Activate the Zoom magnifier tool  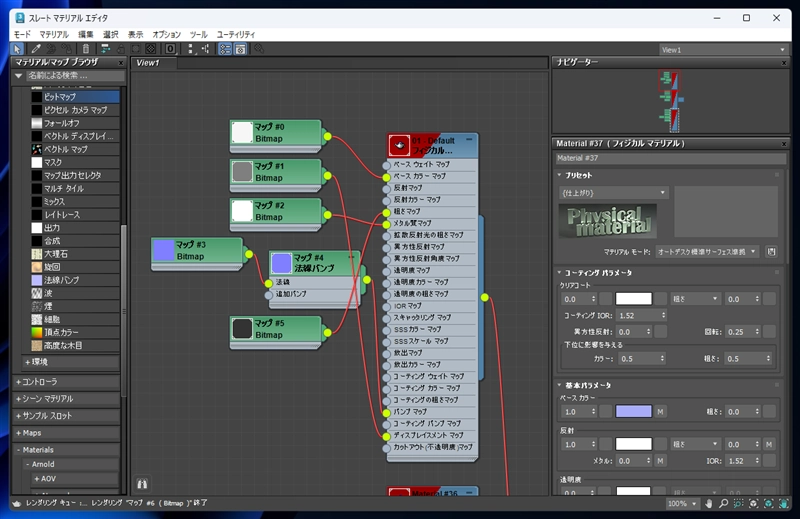tap(723, 504)
